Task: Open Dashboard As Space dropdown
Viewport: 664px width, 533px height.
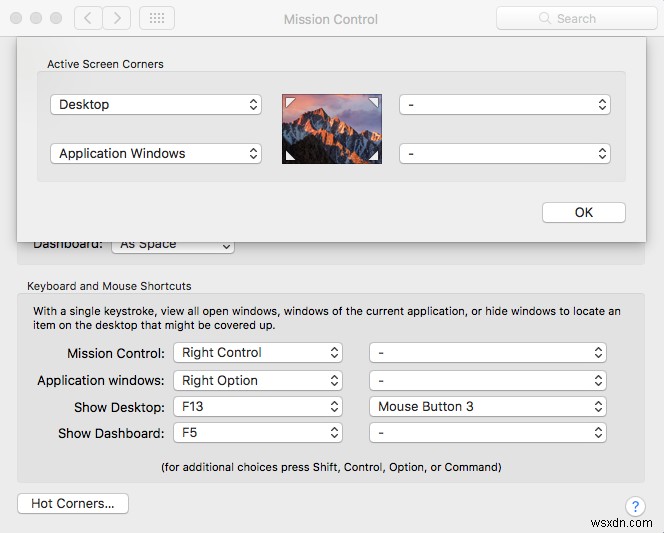Action: pyautogui.click(x=172, y=244)
